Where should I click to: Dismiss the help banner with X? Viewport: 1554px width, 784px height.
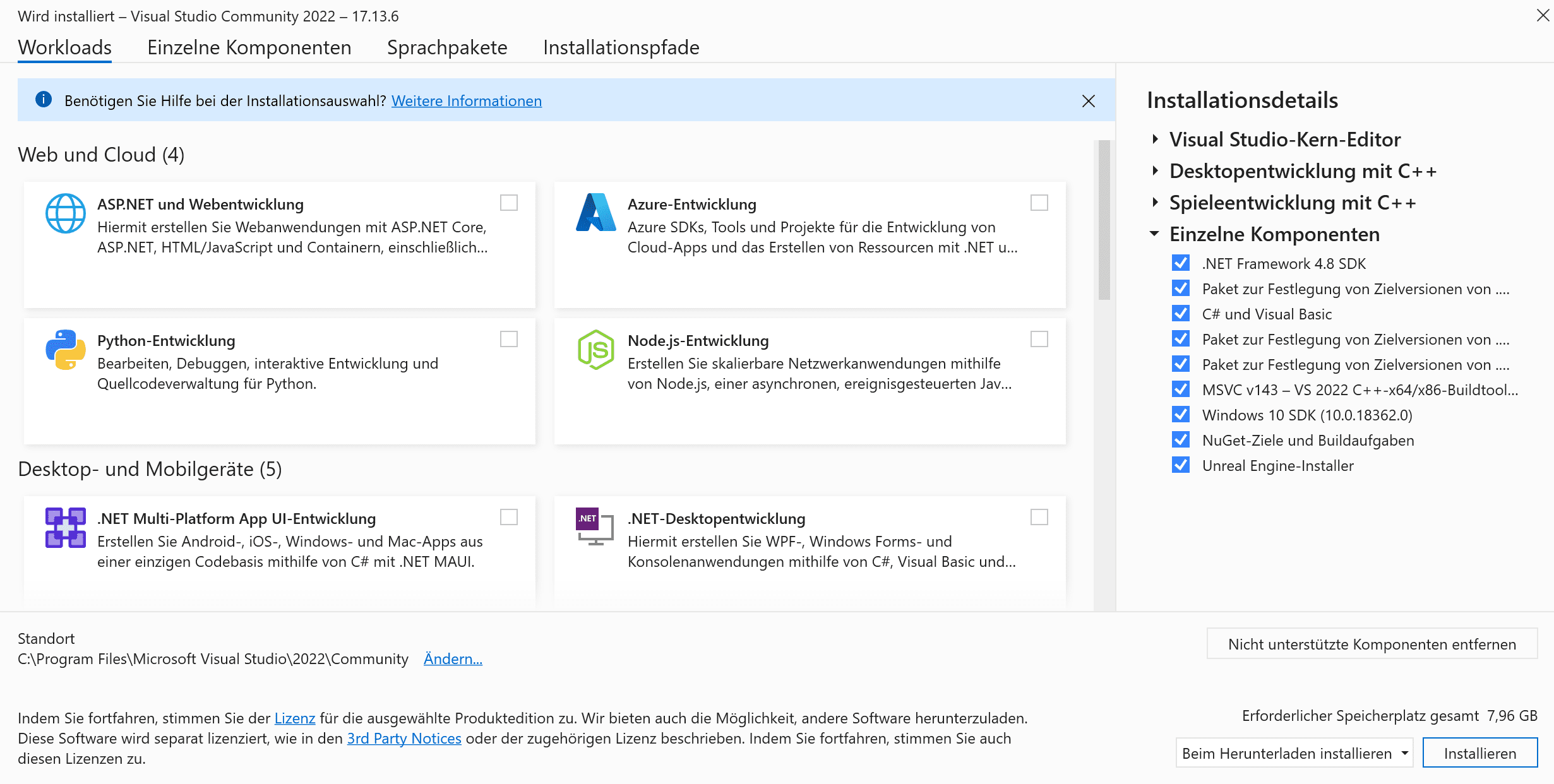(x=1088, y=101)
